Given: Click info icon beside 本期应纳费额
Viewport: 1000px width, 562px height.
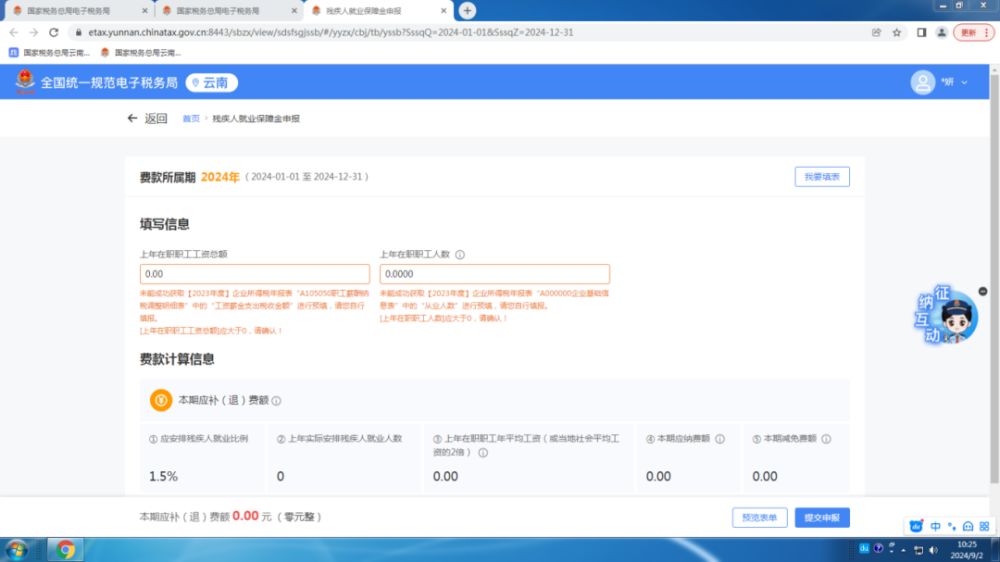Looking at the screenshot, I should click(x=719, y=439).
